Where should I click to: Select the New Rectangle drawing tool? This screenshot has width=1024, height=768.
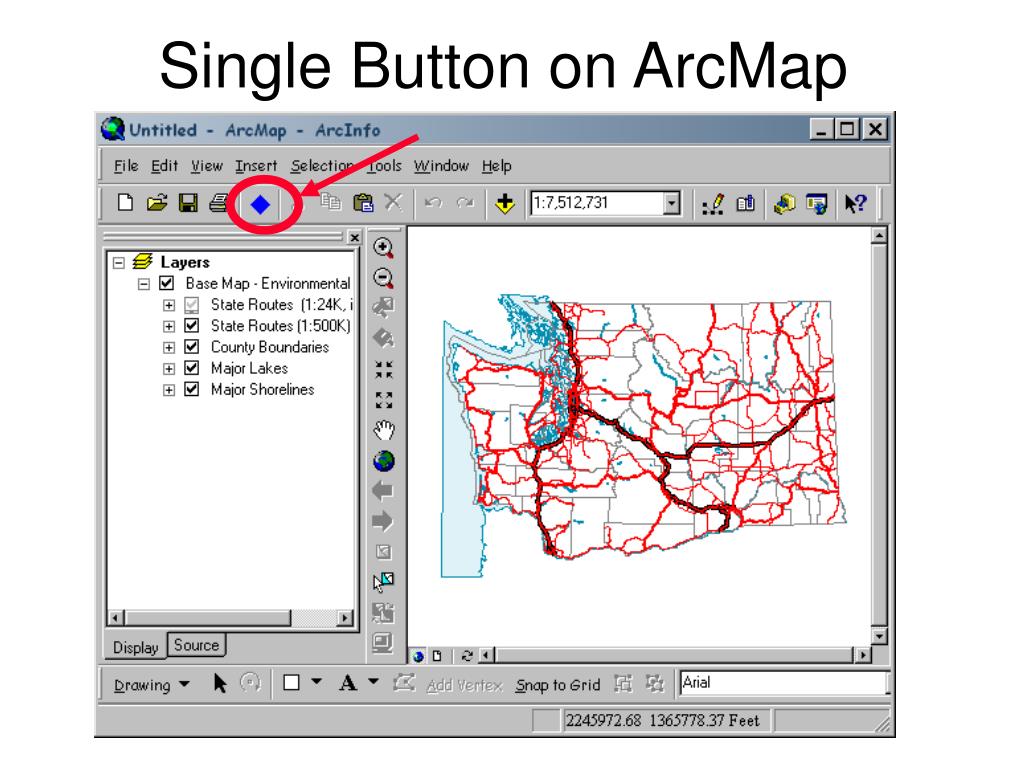(x=291, y=682)
